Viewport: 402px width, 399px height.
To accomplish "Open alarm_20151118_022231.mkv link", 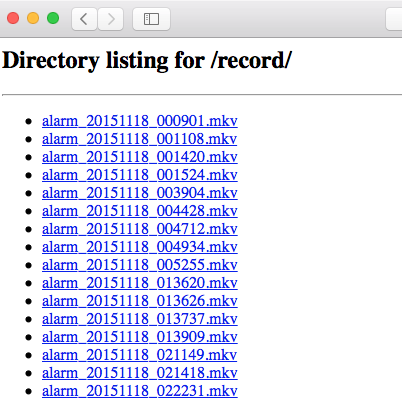I will [x=140, y=391].
